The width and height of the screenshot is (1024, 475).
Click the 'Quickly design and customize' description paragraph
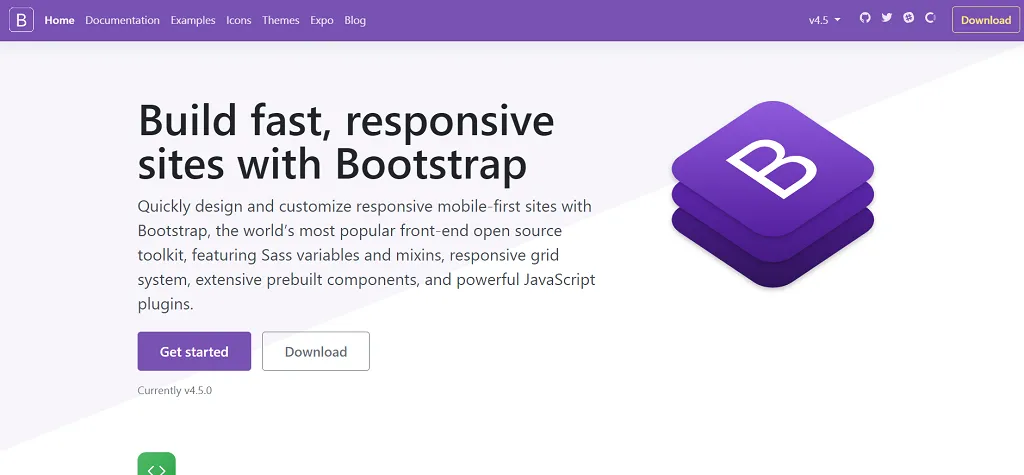[366, 255]
